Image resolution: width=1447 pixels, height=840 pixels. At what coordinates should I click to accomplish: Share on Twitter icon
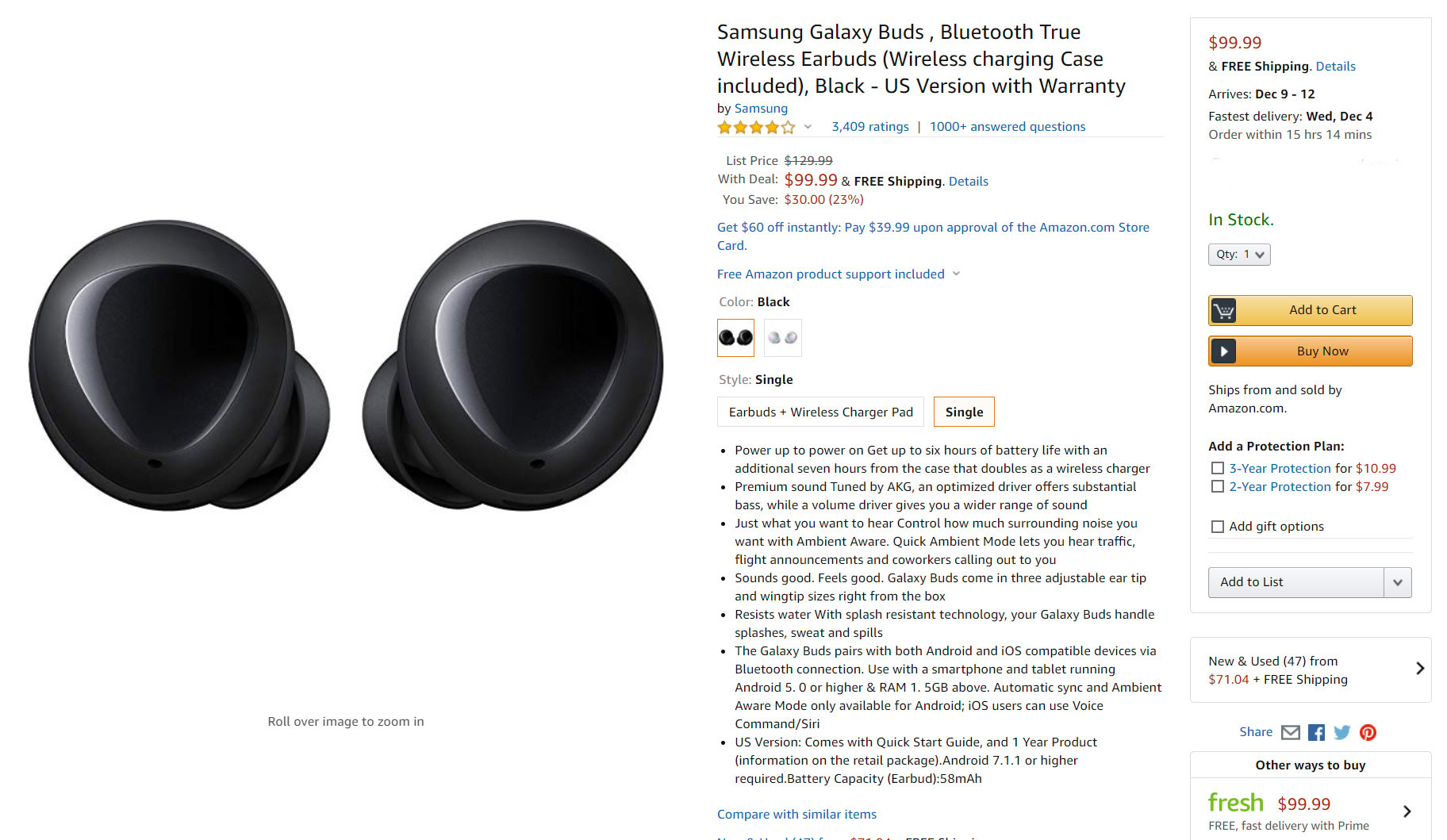[1341, 732]
